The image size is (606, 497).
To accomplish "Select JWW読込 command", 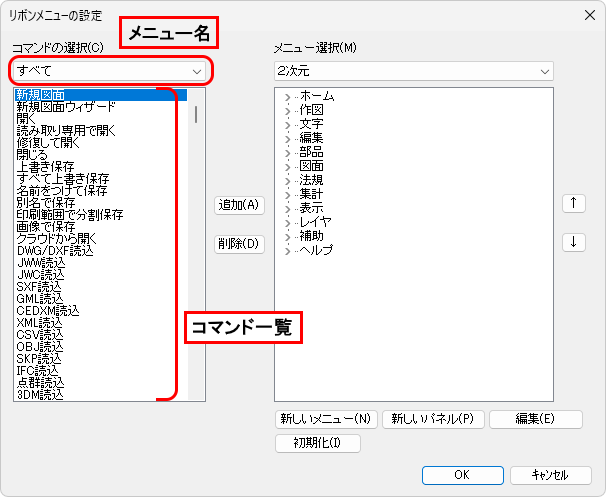I will point(100,263).
